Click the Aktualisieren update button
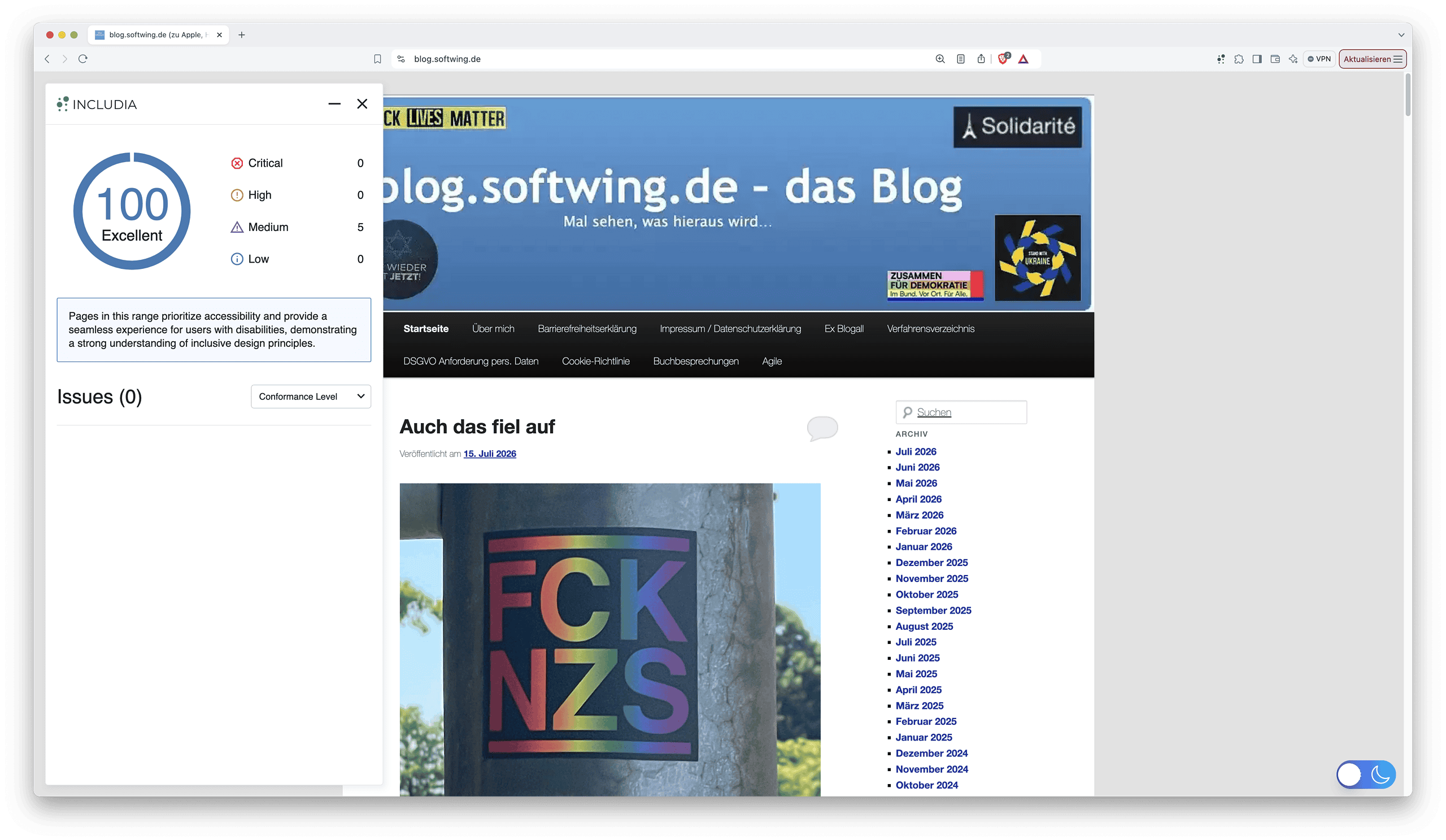The image size is (1446, 840). point(1373,59)
